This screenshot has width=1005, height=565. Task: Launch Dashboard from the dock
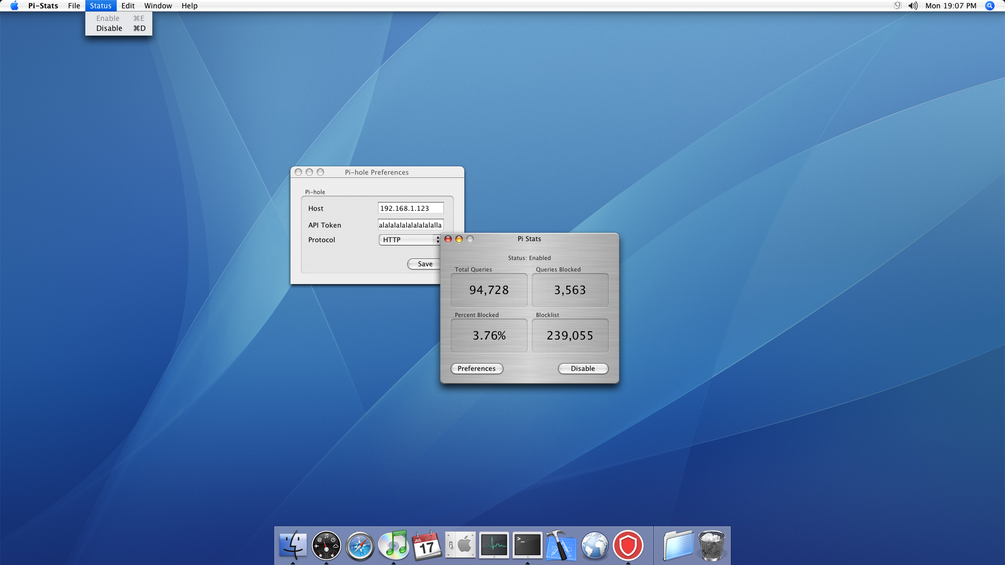tap(326, 546)
